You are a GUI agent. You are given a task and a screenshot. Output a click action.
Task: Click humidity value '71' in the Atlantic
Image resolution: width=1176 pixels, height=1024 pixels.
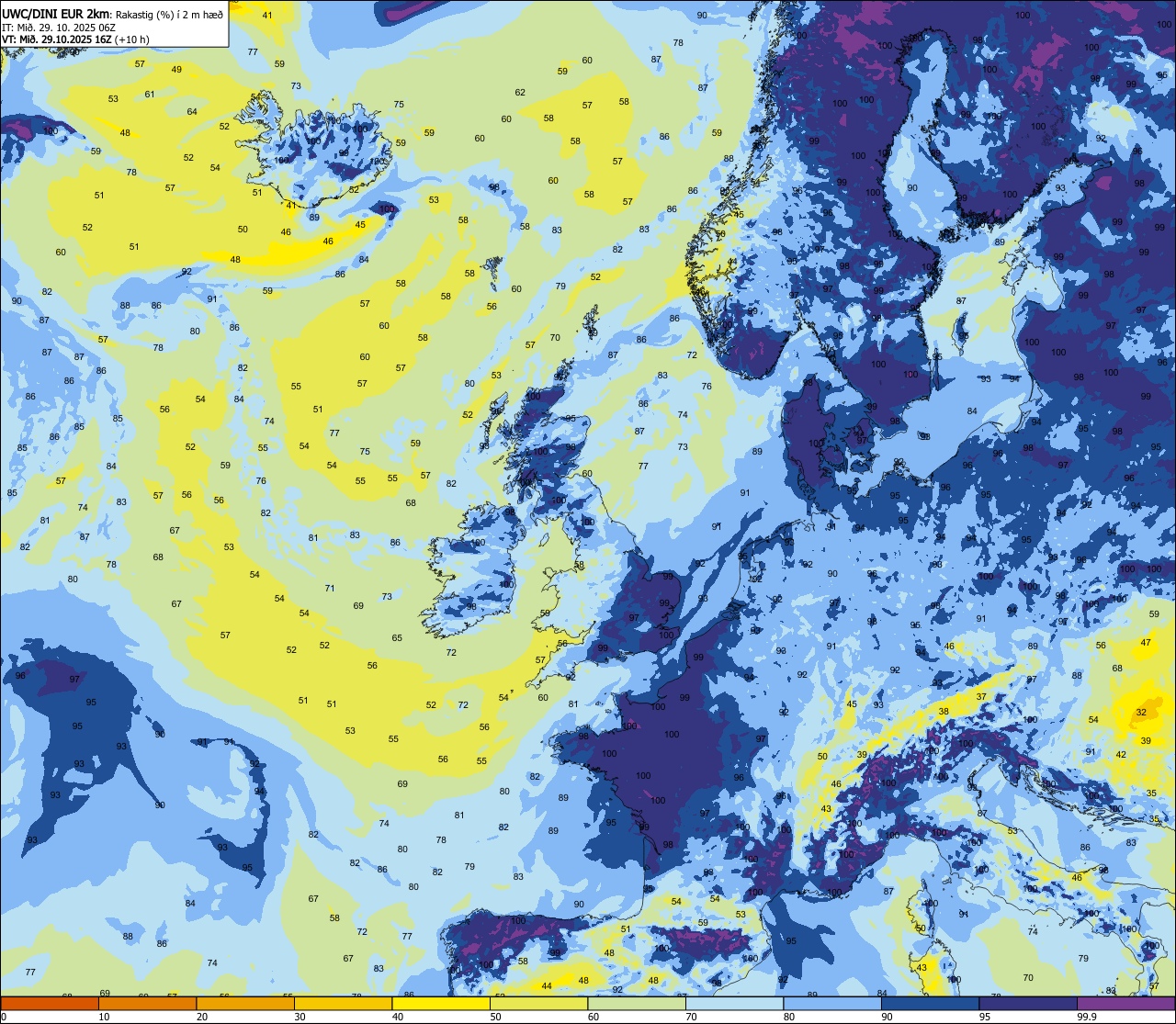coord(330,589)
